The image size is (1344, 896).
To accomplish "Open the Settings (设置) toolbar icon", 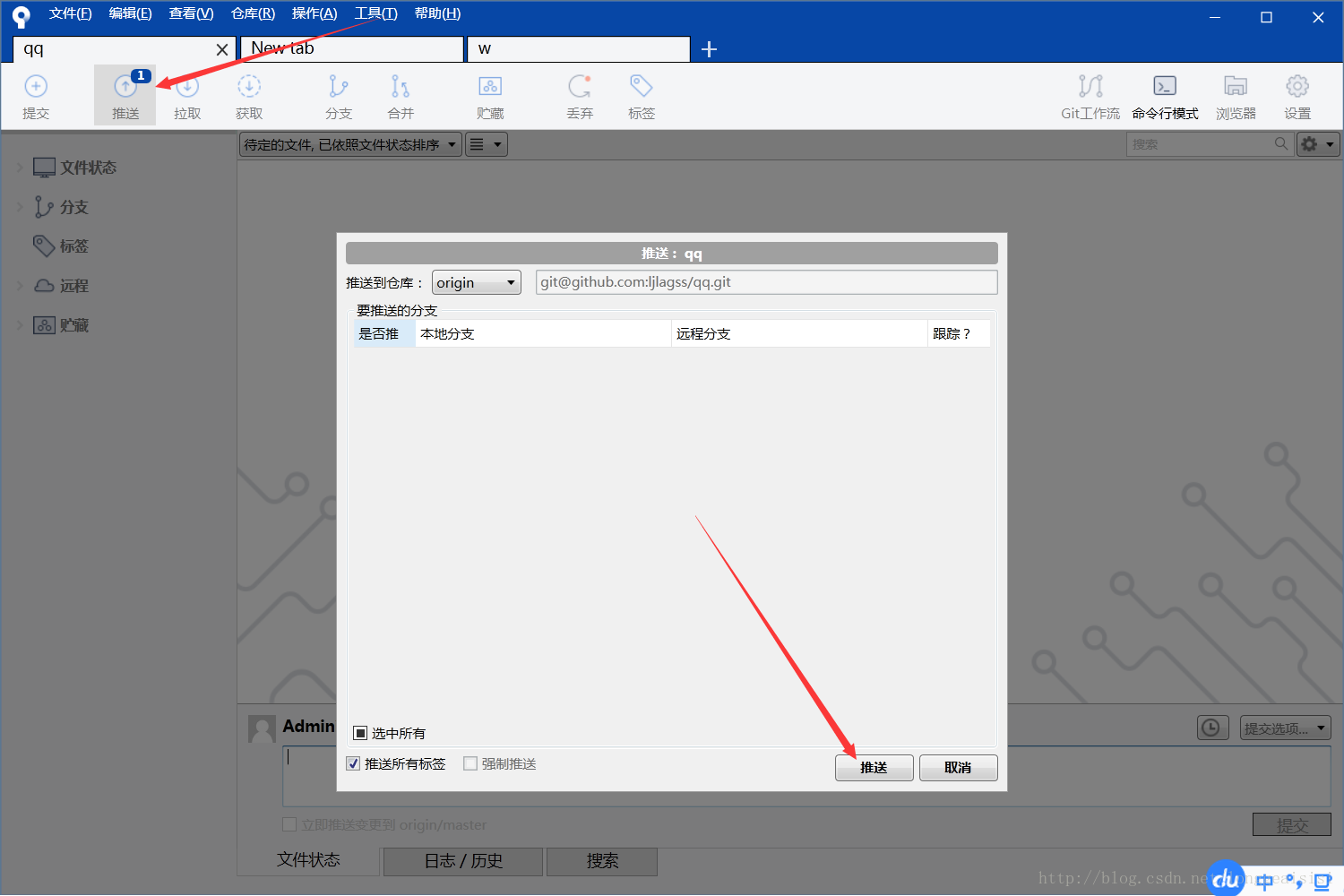I will click(1297, 96).
